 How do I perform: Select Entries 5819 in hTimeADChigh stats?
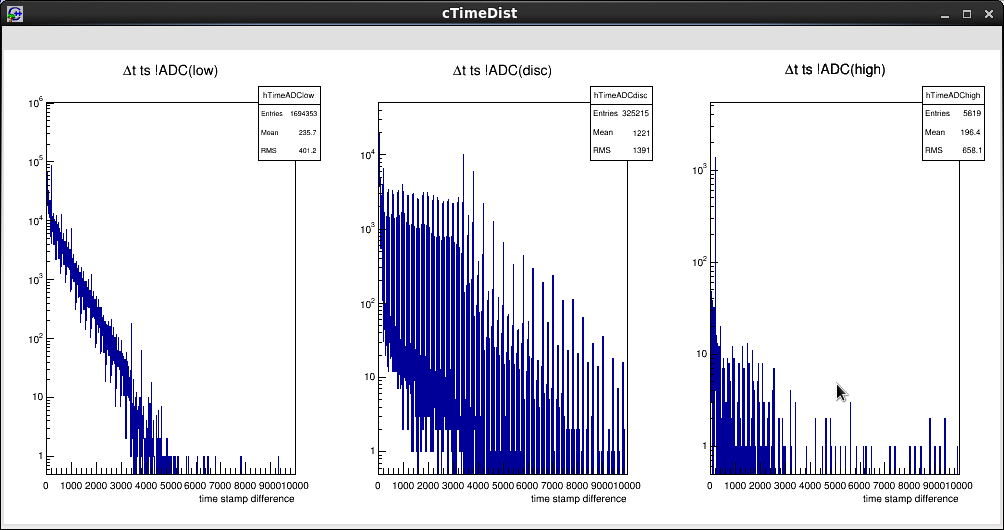[953, 113]
